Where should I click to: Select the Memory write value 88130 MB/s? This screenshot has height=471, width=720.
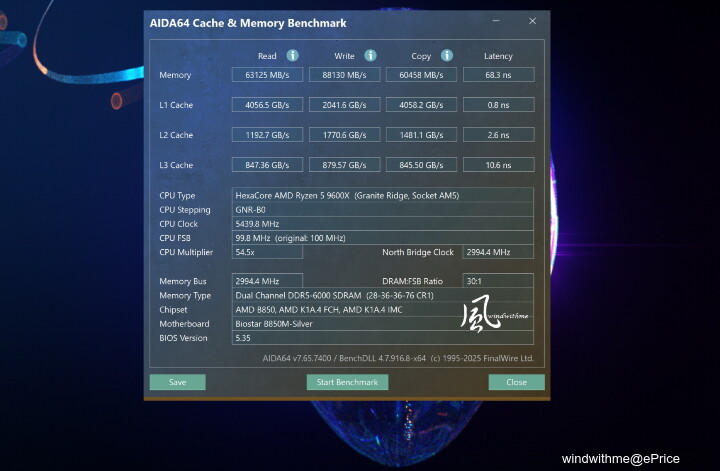pyautogui.click(x=344, y=75)
